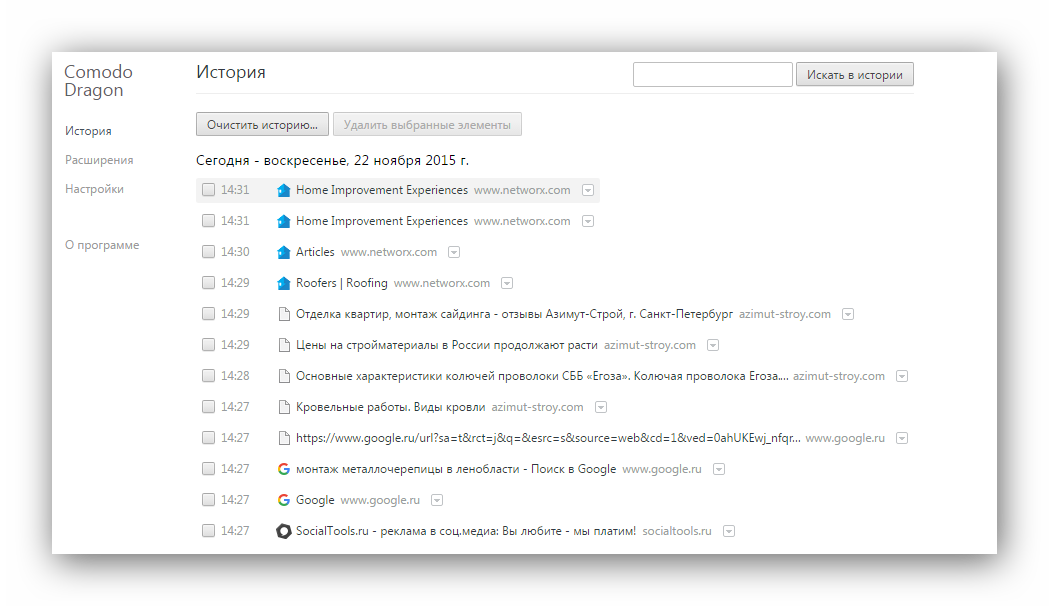
Task: Click the networx favicon next to Roofers | Roofing
Action: (x=284, y=283)
